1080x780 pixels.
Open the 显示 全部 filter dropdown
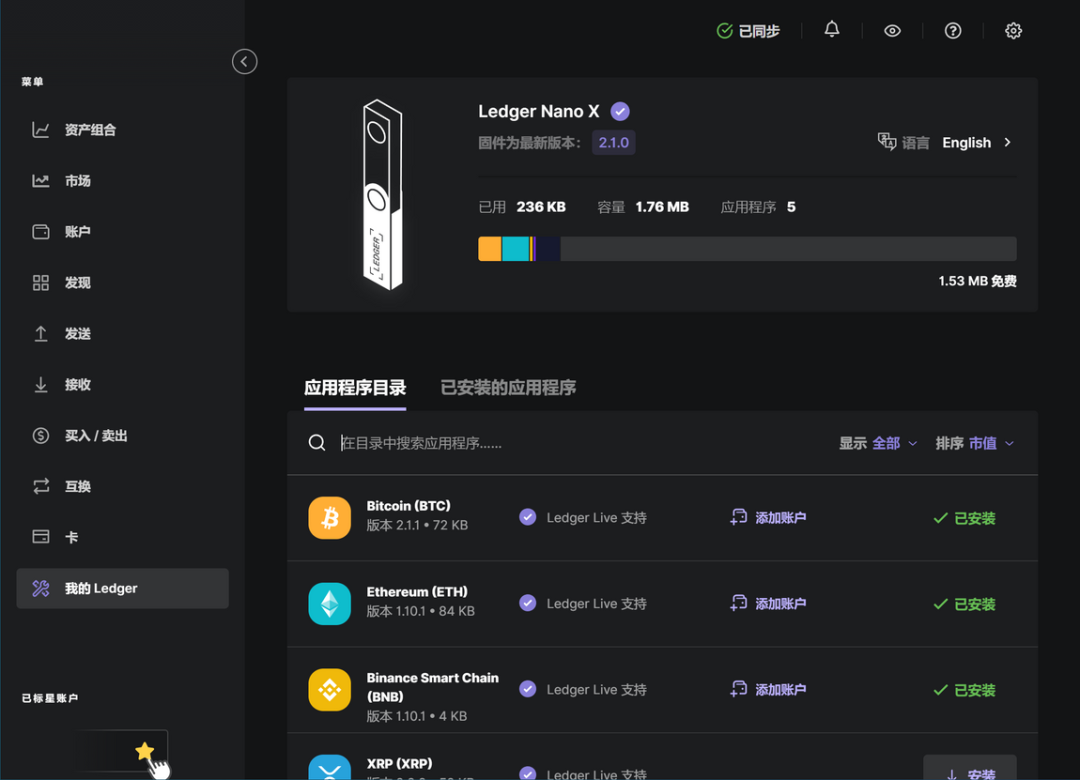pos(878,442)
